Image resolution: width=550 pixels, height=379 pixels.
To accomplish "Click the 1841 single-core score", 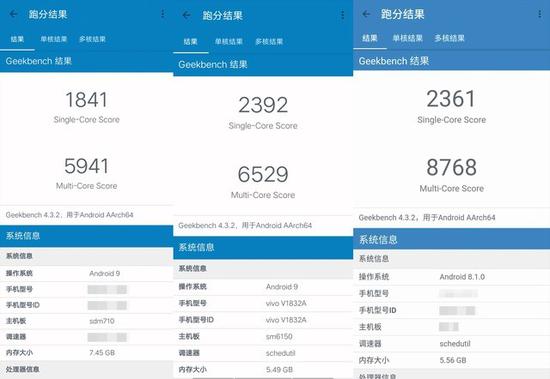I will pyautogui.click(x=87, y=100).
